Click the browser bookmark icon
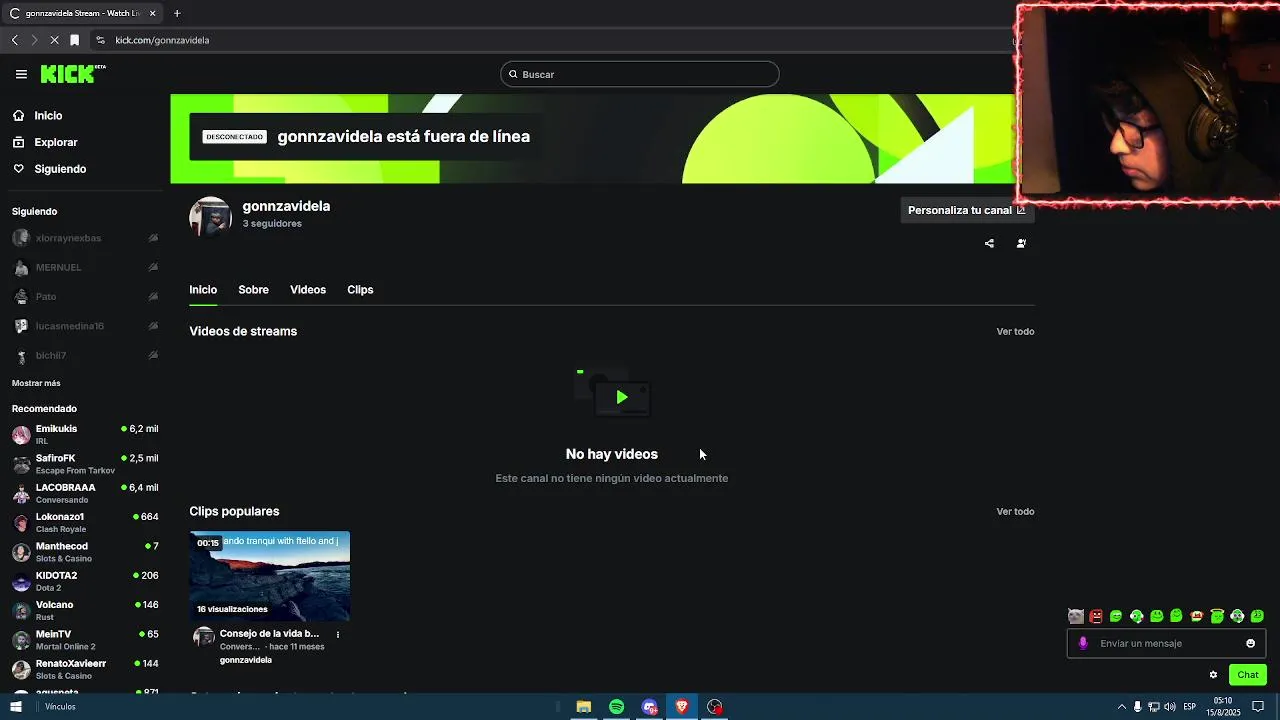The image size is (1280, 720). 74,40
